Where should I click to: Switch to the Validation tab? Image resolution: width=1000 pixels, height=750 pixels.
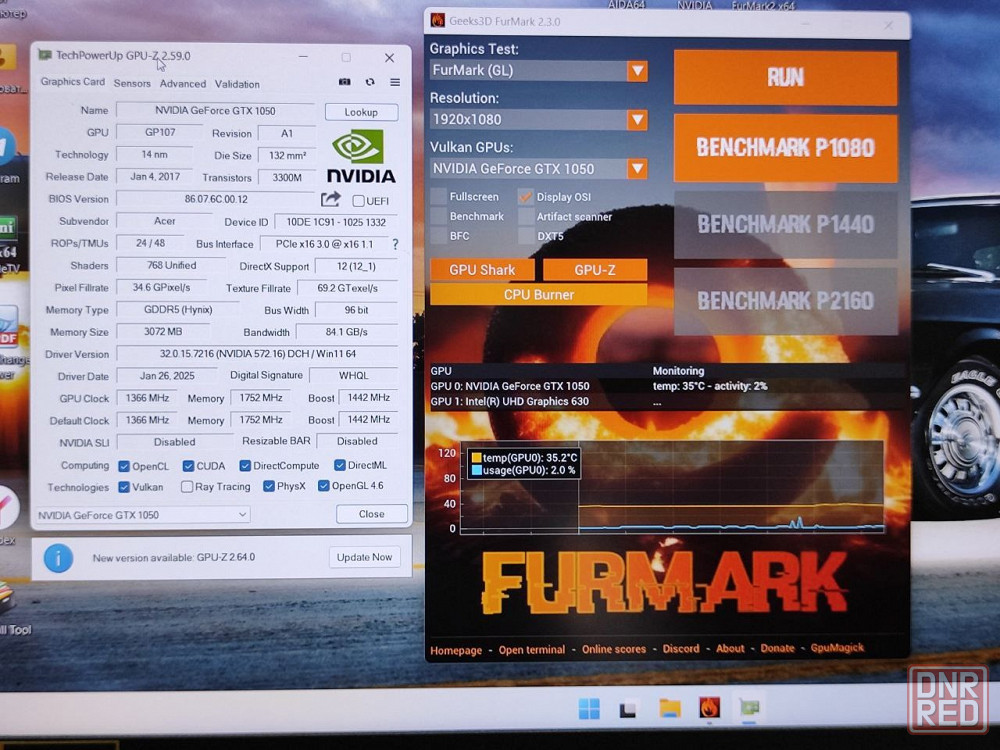[237, 84]
